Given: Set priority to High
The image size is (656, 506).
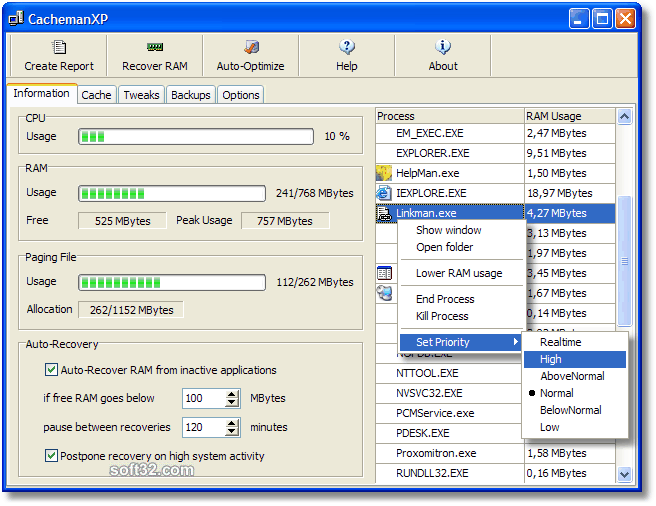Looking at the screenshot, I should coord(575,360).
